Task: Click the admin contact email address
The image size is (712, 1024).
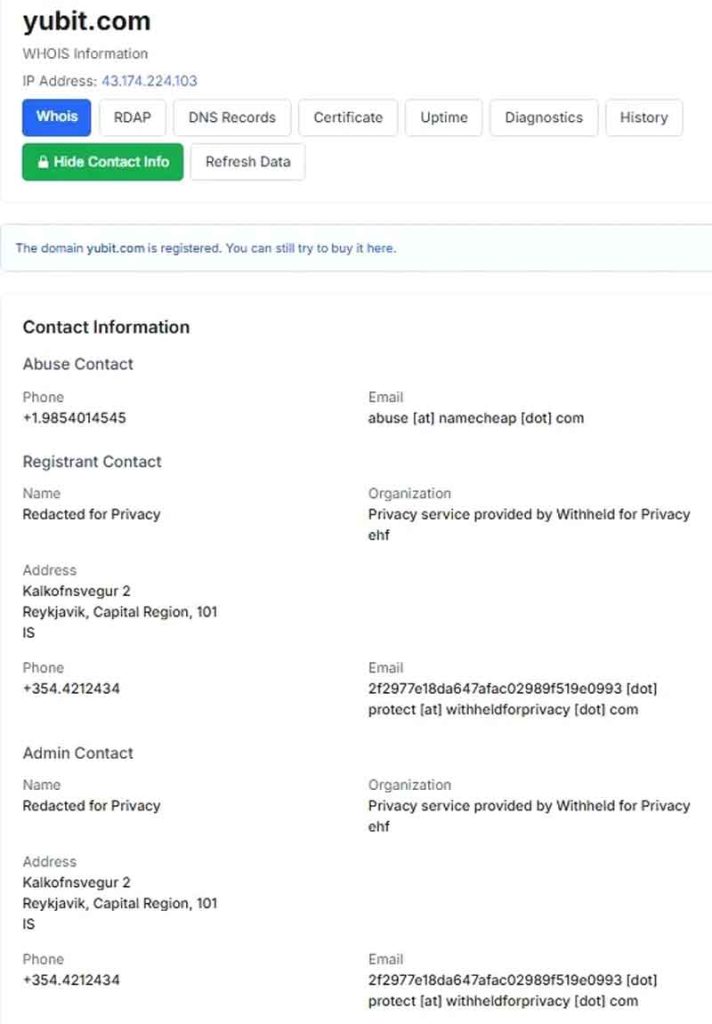Action: coord(513,990)
